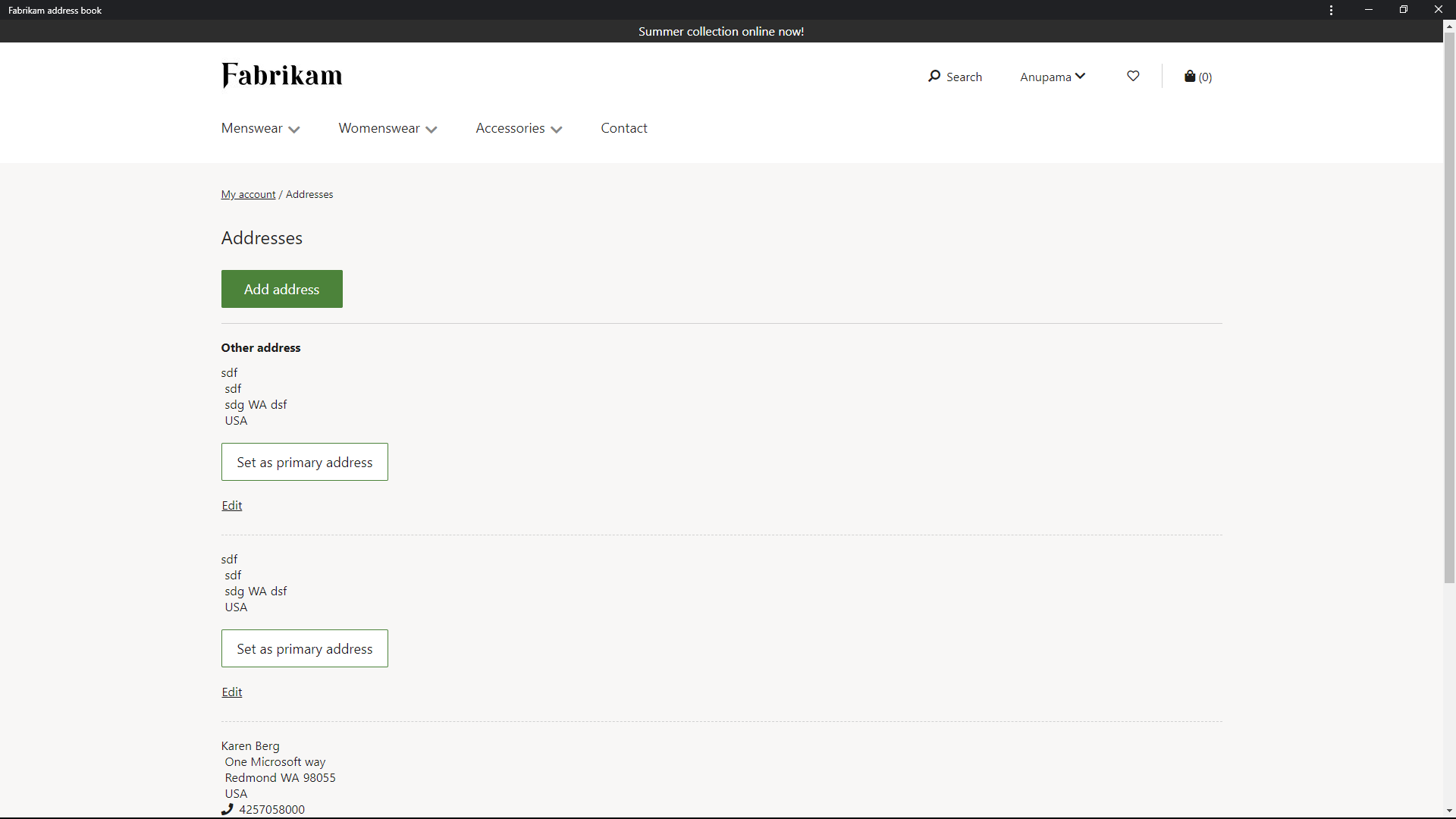Viewport: 1456px width, 819px height.
Task: Open the Contact menu item
Action: (x=624, y=127)
